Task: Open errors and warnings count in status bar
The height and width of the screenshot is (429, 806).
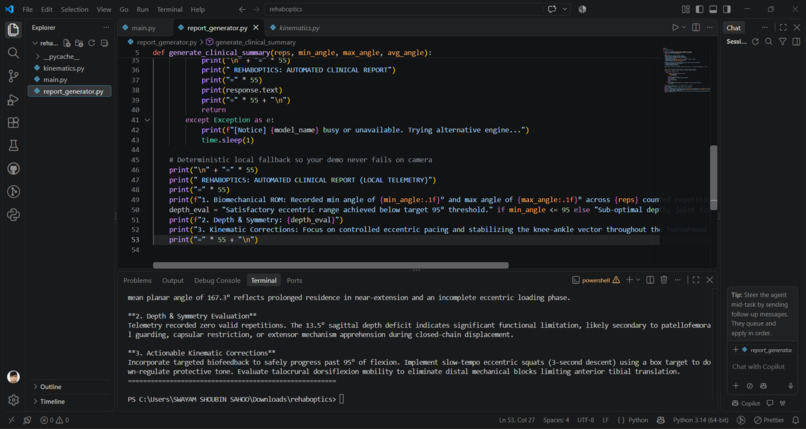Action: click(x=54, y=420)
